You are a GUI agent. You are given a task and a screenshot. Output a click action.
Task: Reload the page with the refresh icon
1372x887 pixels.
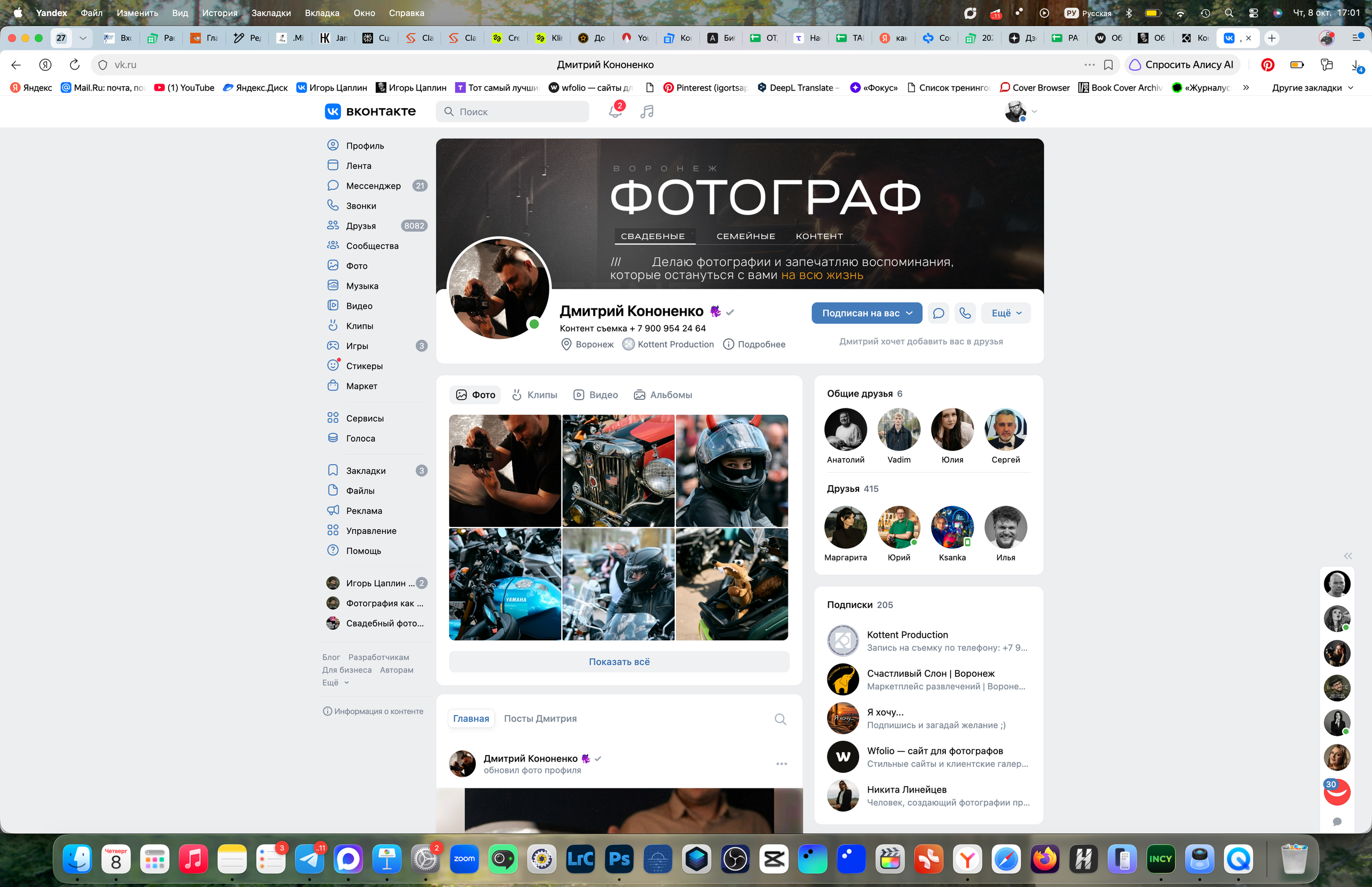74,64
